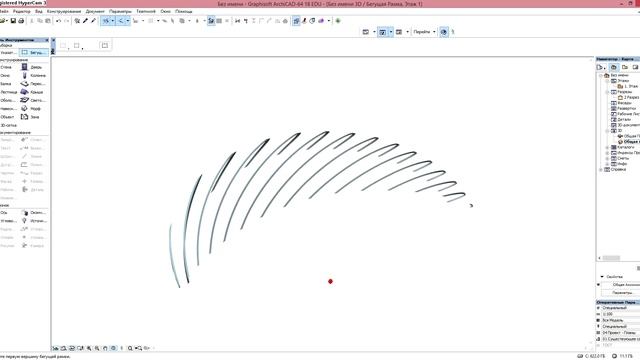Viewport: 640px width, 360px height.
Task: Select the Объект object tool
Action: pos(8,117)
